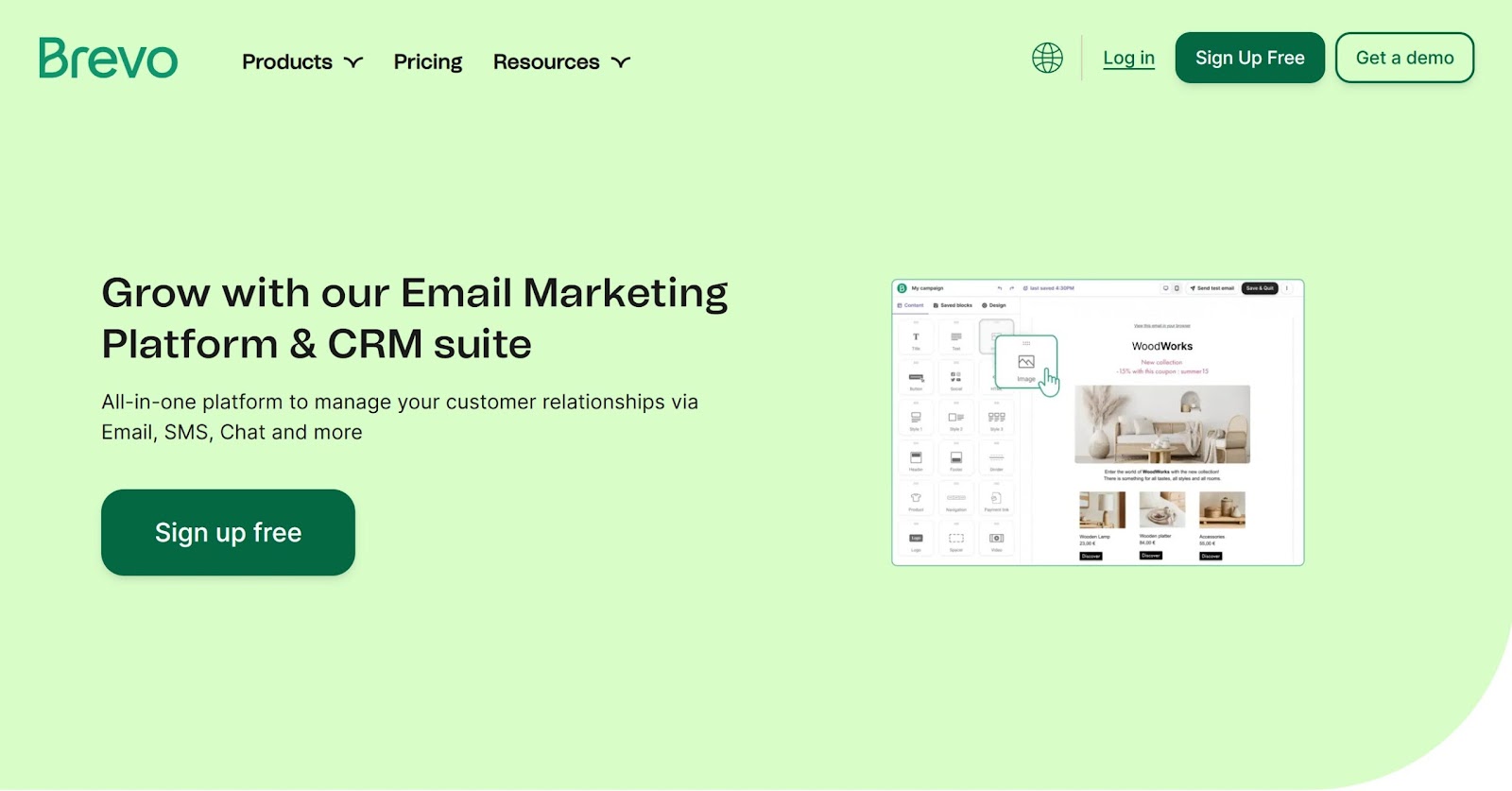Click the Log in link
Image resolution: width=1512 pixels, height=791 pixels.
pyautogui.click(x=1128, y=59)
